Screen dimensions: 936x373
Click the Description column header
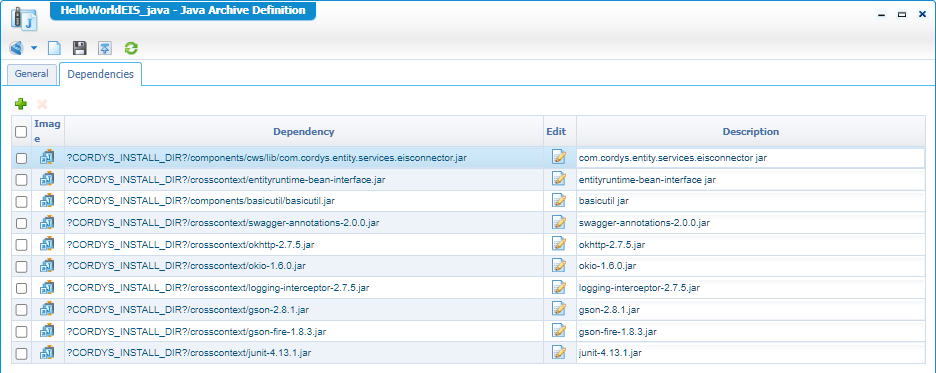pos(750,131)
